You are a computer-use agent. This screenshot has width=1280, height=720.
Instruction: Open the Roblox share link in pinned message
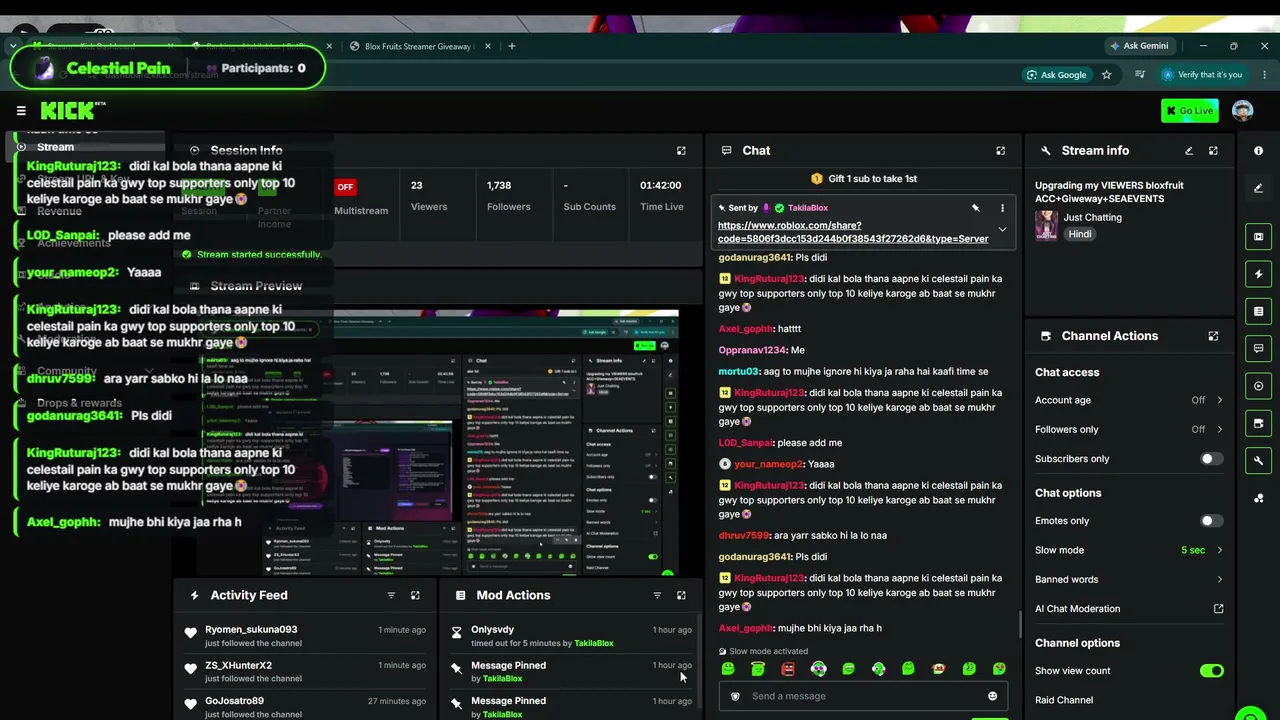pyautogui.click(x=853, y=232)
